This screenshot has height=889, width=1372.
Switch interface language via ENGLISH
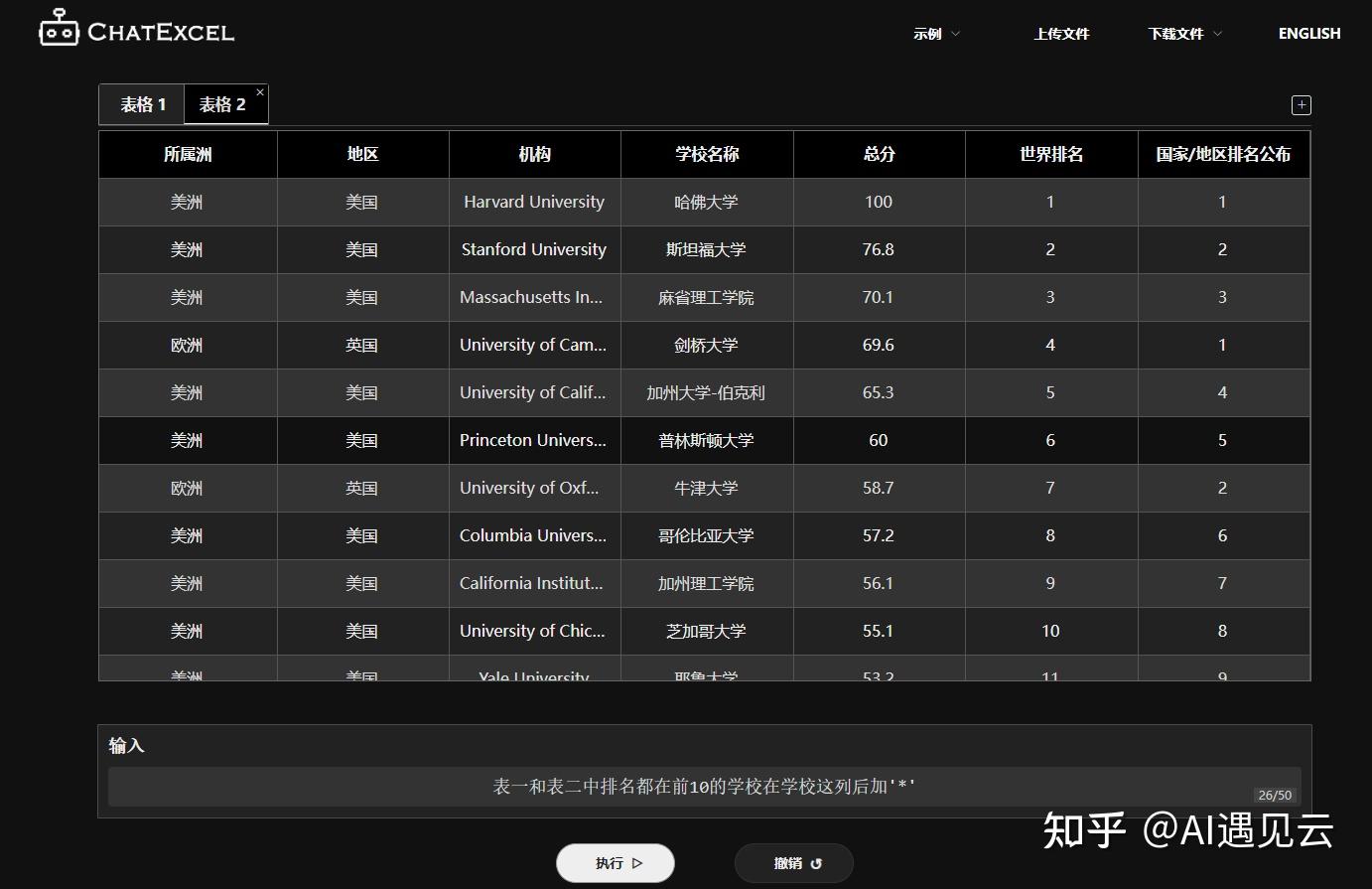(1308, 33)
